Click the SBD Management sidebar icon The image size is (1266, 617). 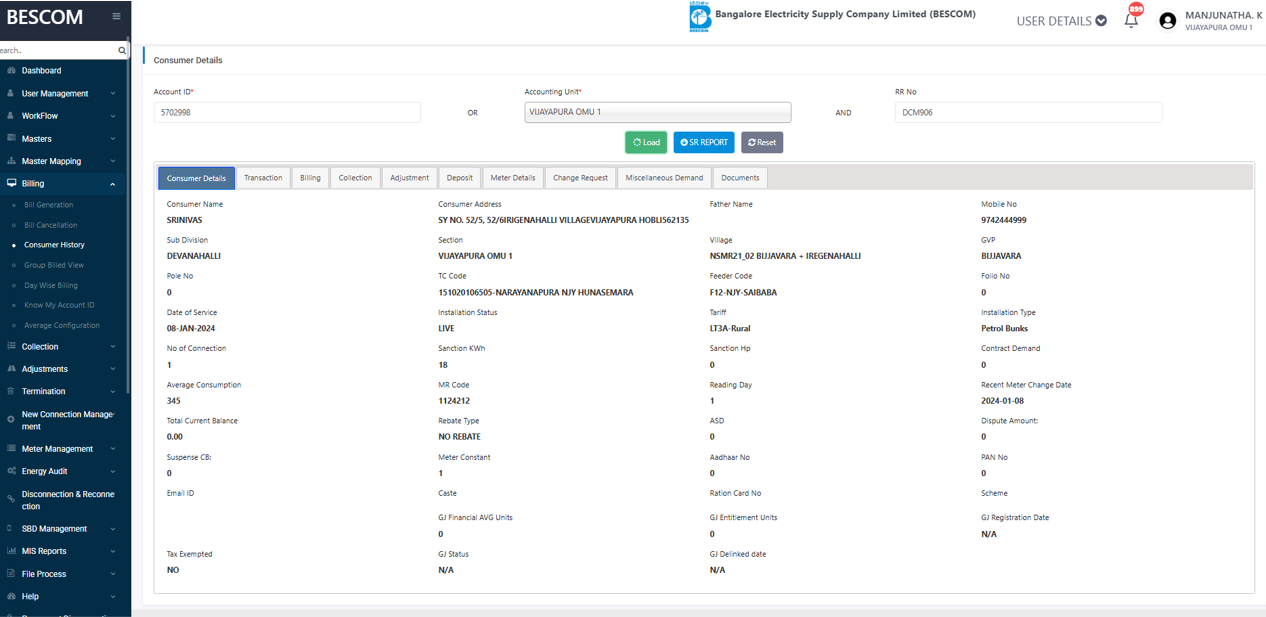[11, 529]
